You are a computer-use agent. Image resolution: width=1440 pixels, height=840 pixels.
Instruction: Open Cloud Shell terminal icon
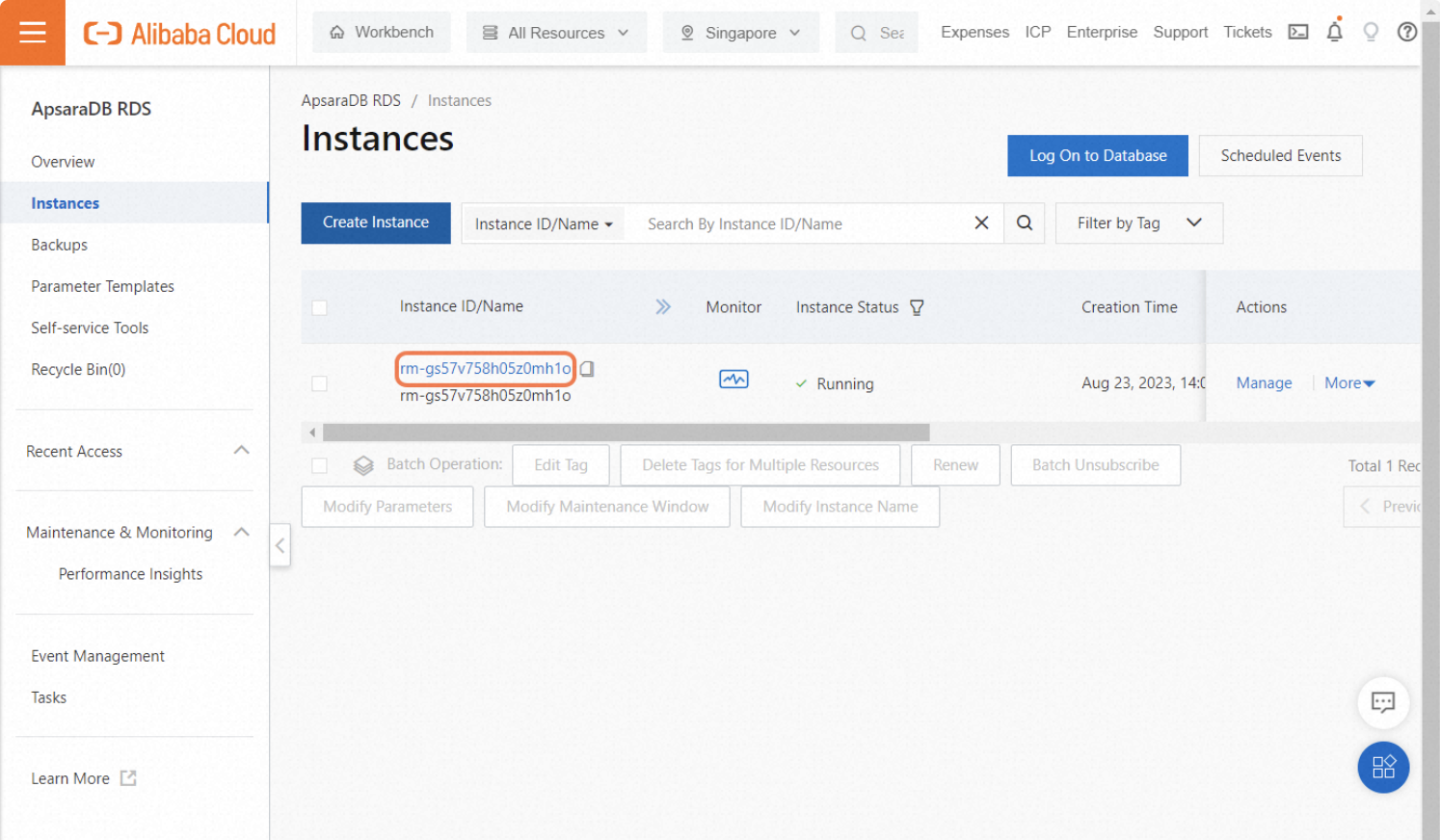click(x=1298, y=32)
